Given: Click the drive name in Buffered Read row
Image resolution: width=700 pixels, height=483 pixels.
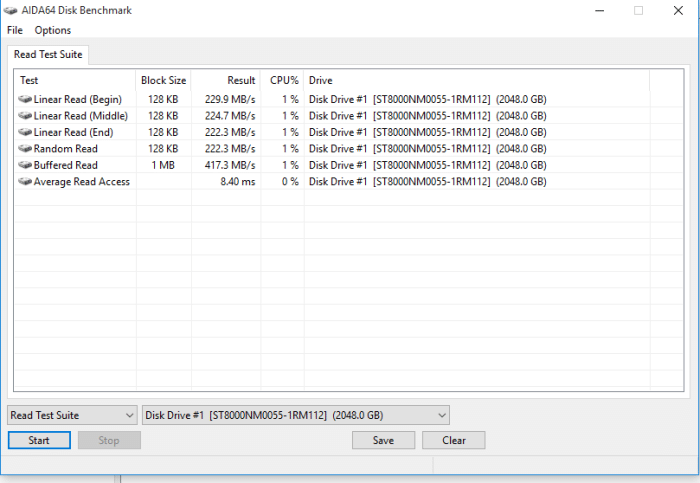Looking at the screenshot, I should coord(428,165).
